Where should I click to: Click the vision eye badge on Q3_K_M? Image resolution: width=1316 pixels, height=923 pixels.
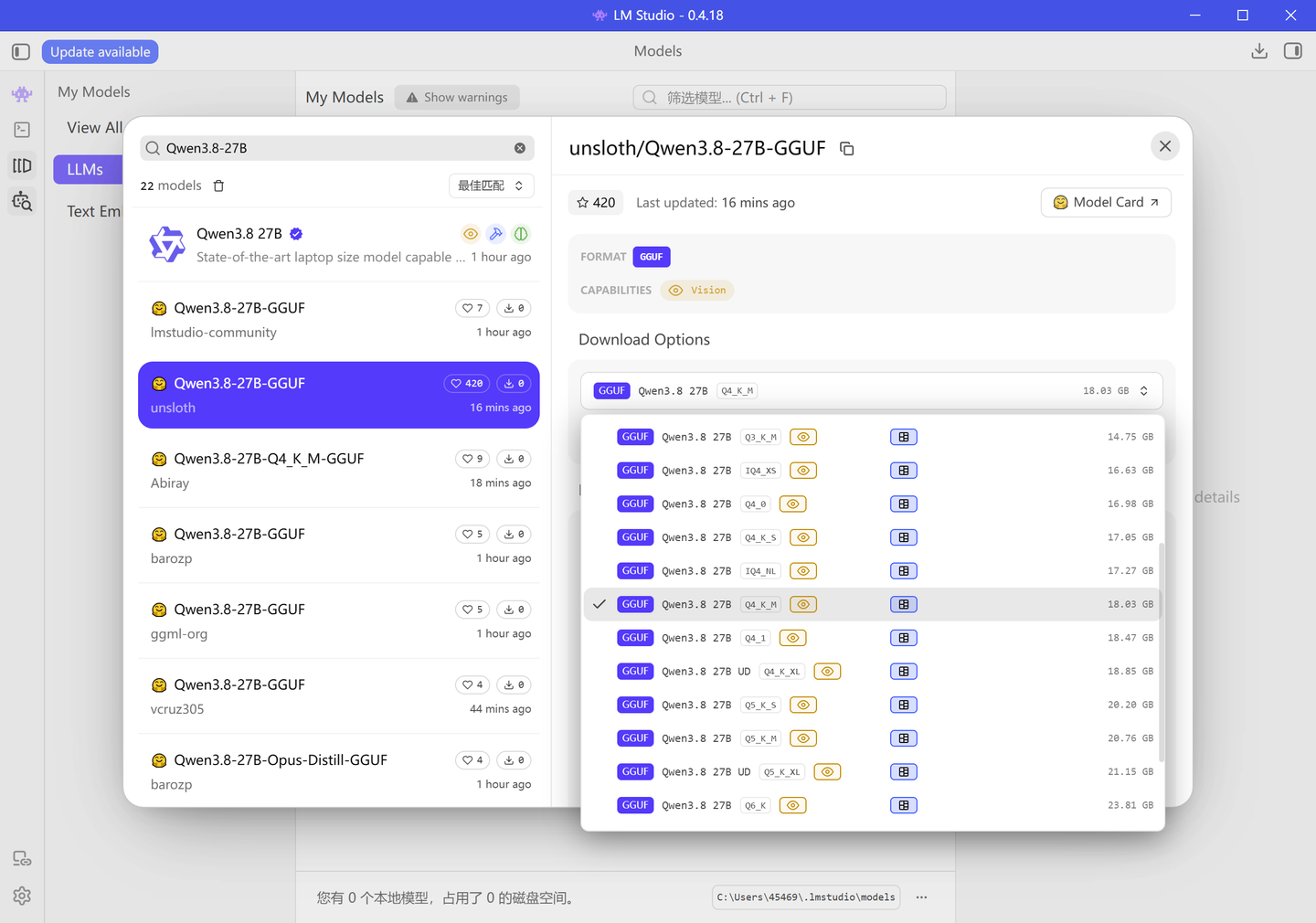pyautogui.click(x=803, y=437)
